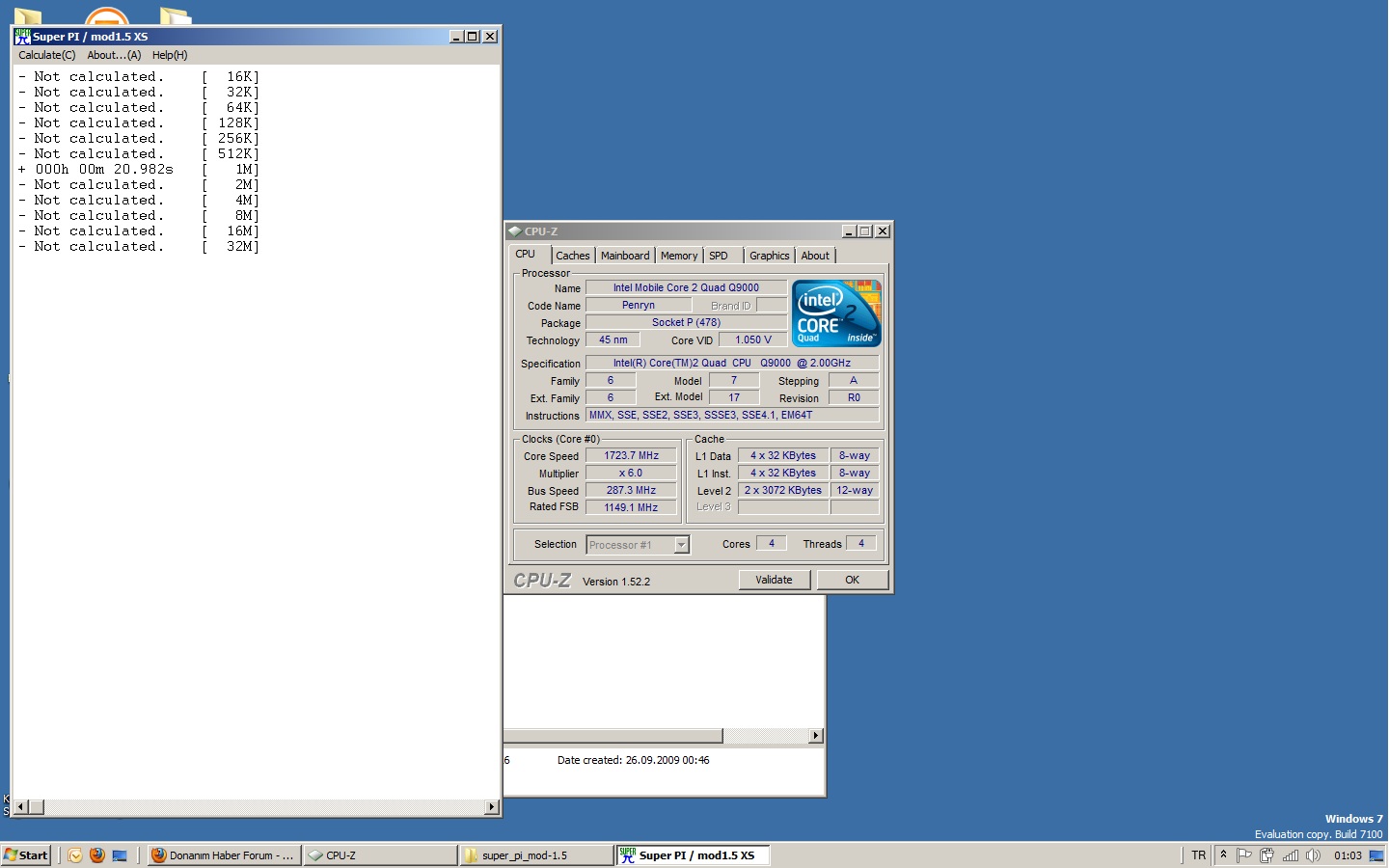Click the CPU-Z Version 1.52.2 label

(616, 582)
